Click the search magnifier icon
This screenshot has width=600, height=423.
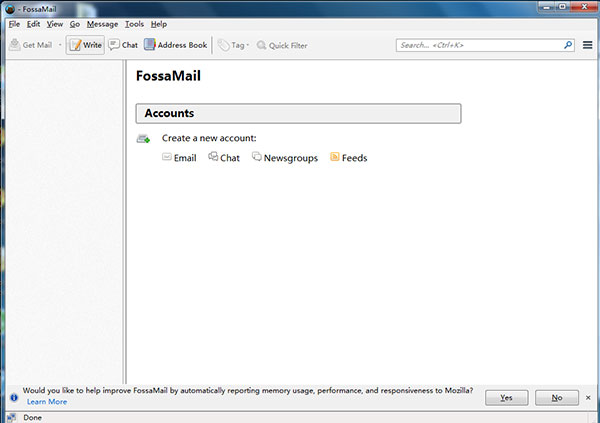[568, 45]
